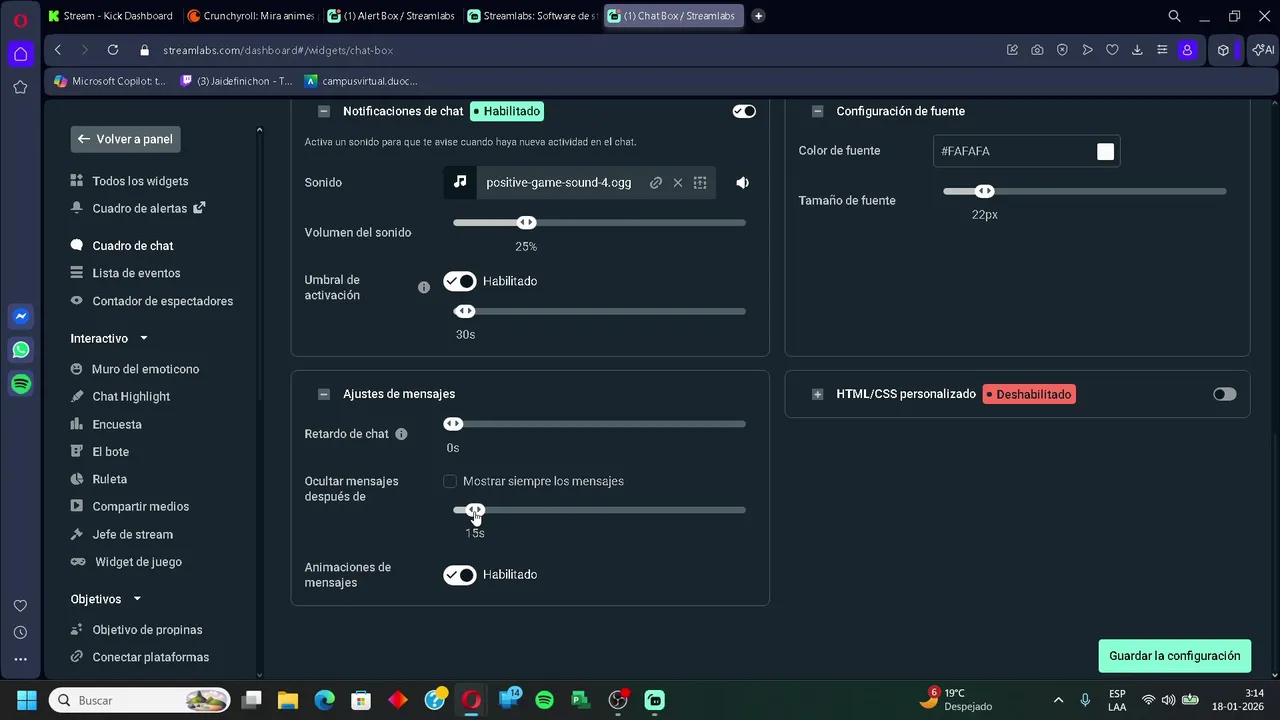Click Volver a panel button
This screenshot has height=720, width=1280.
[125, 139]
